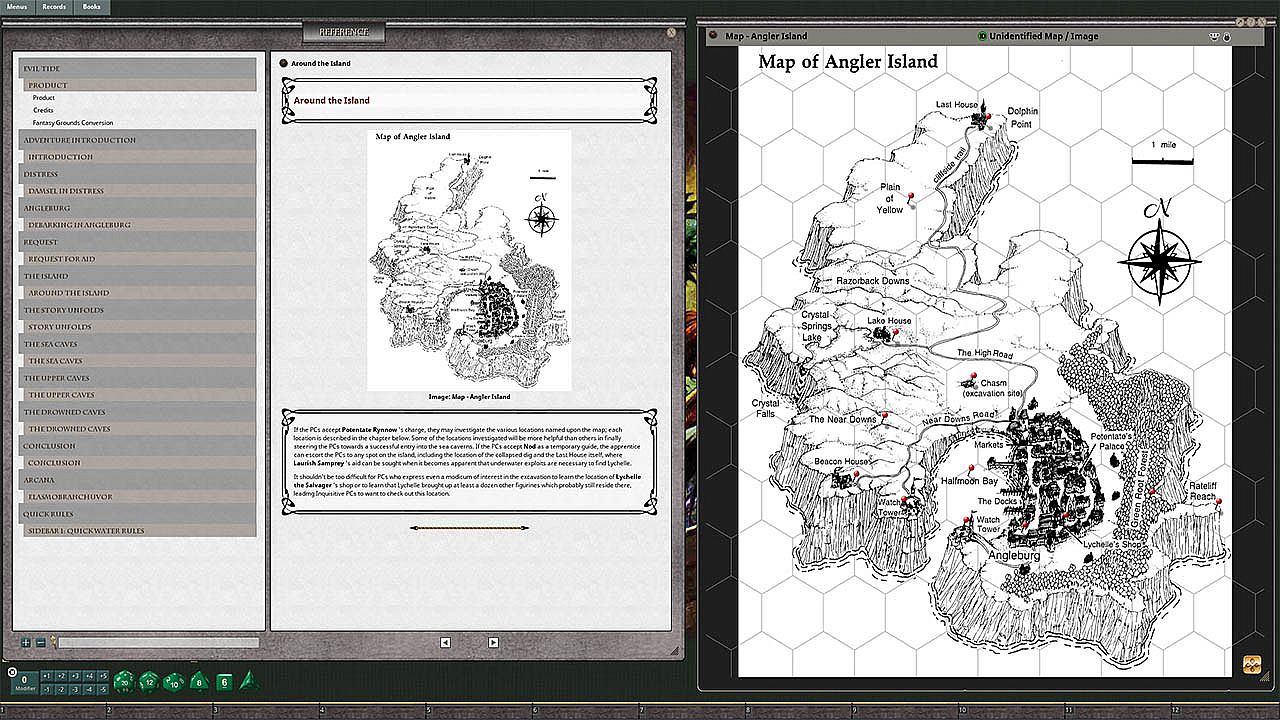1280x720 pixels.
Task: Toggle the +3 modifier button
Action: click(x=75, y=676)
